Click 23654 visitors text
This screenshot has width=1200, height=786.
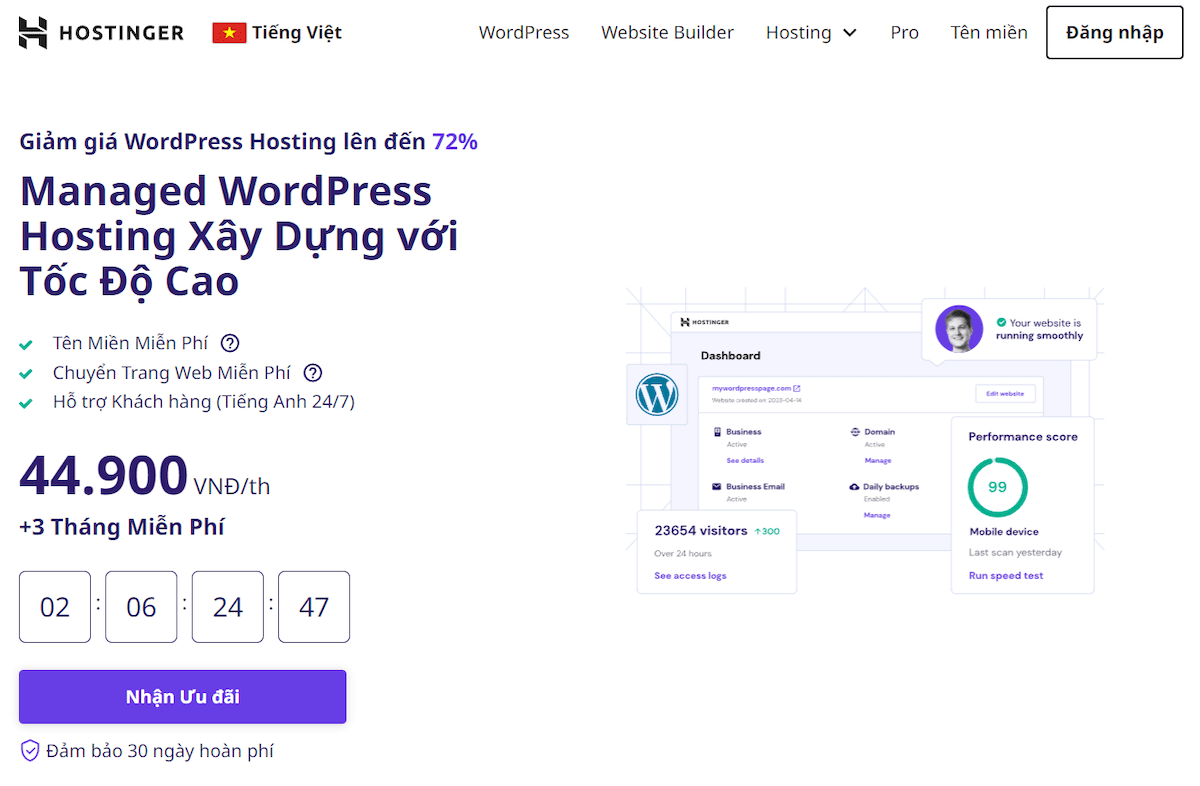pyautogui.click(x=701, y=530)
